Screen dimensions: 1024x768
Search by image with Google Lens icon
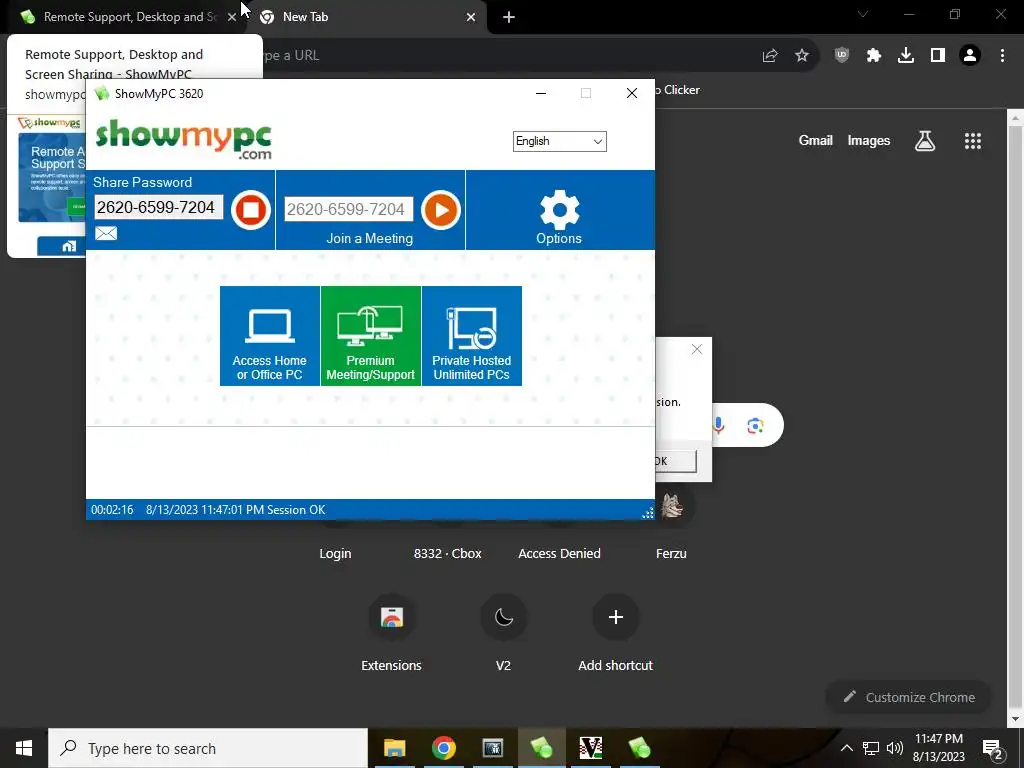pyautogui.click(x=756, y=426)
